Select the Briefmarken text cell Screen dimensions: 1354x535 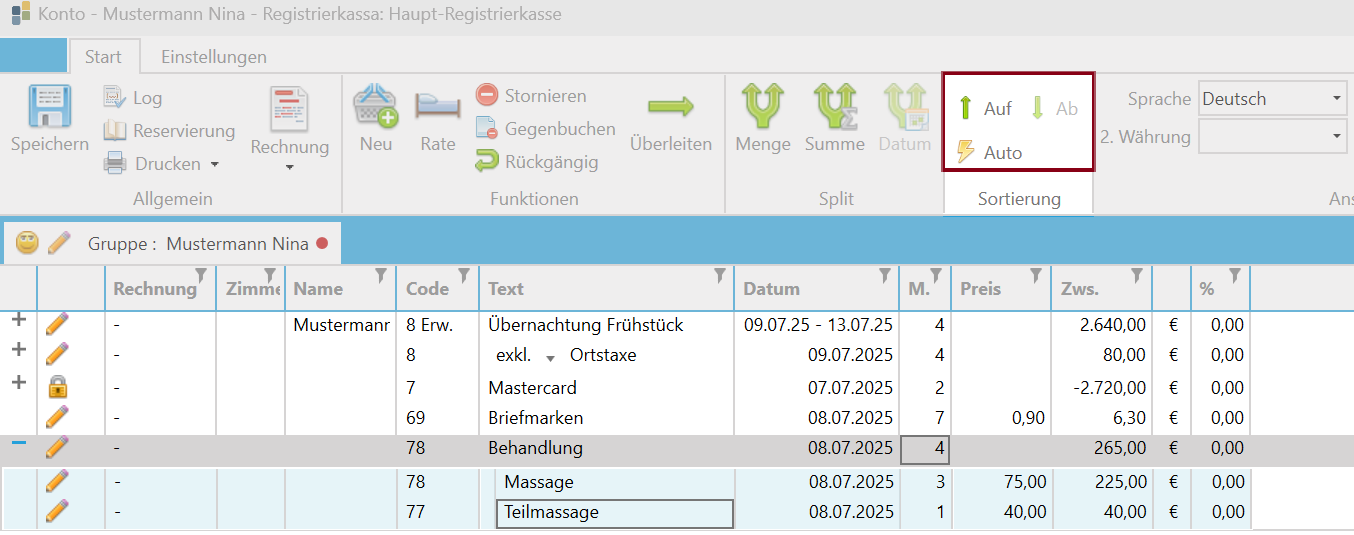[x=606, y=418]
